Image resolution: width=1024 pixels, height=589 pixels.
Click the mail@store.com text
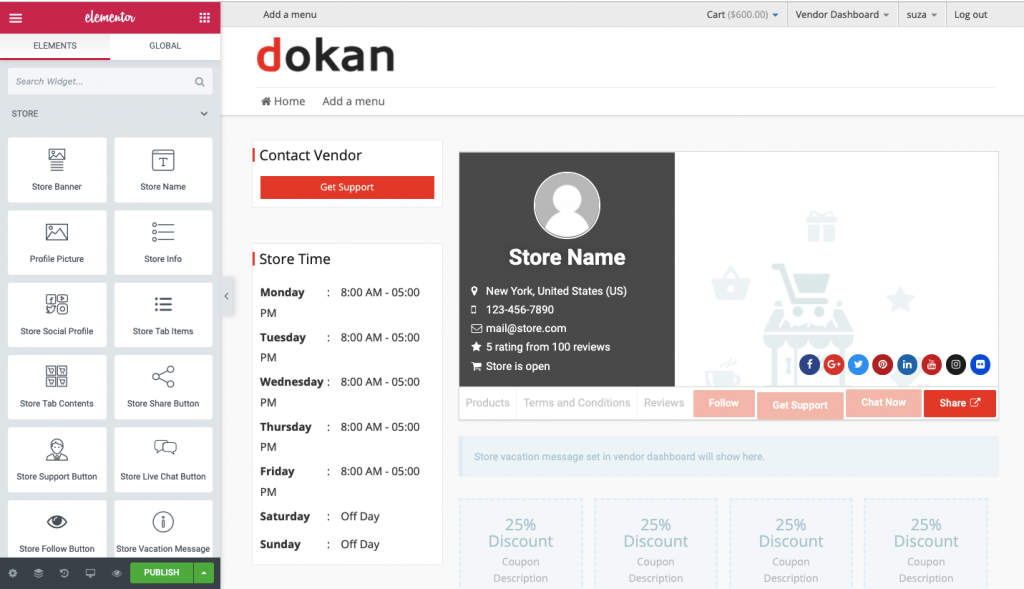click(x=526, y=328)
